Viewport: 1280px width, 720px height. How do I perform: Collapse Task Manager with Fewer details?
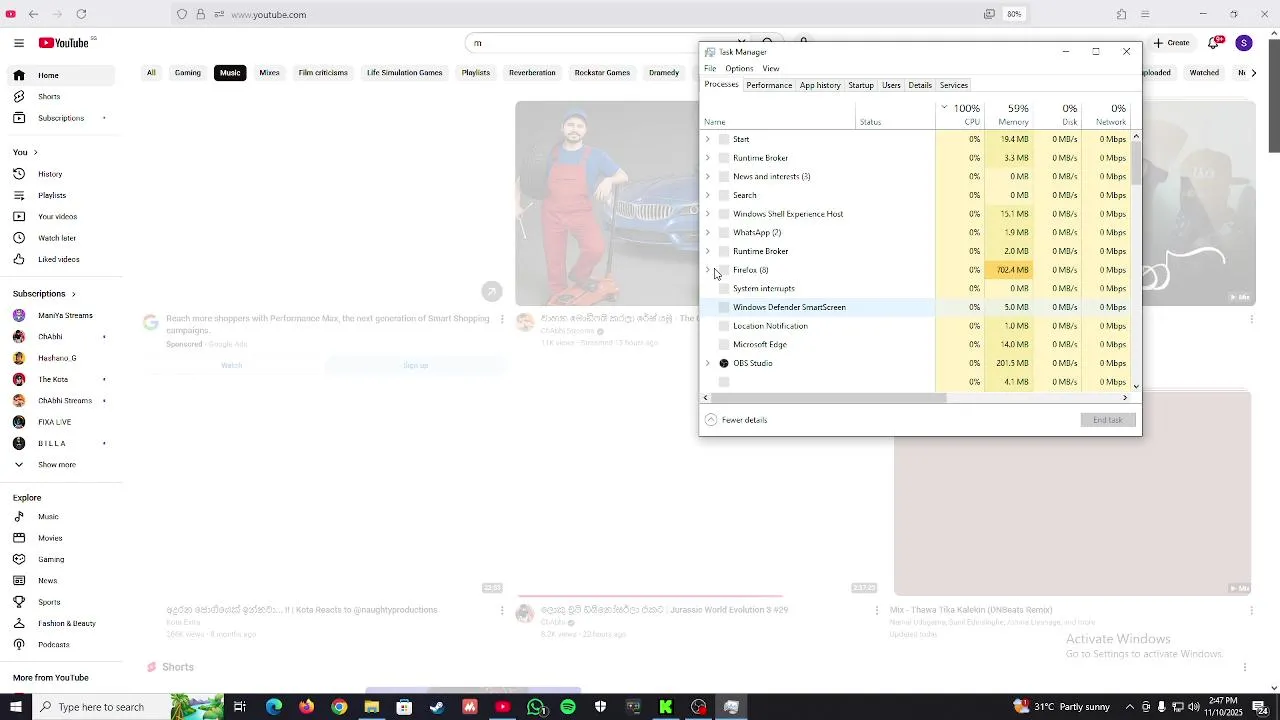point(736,420)
